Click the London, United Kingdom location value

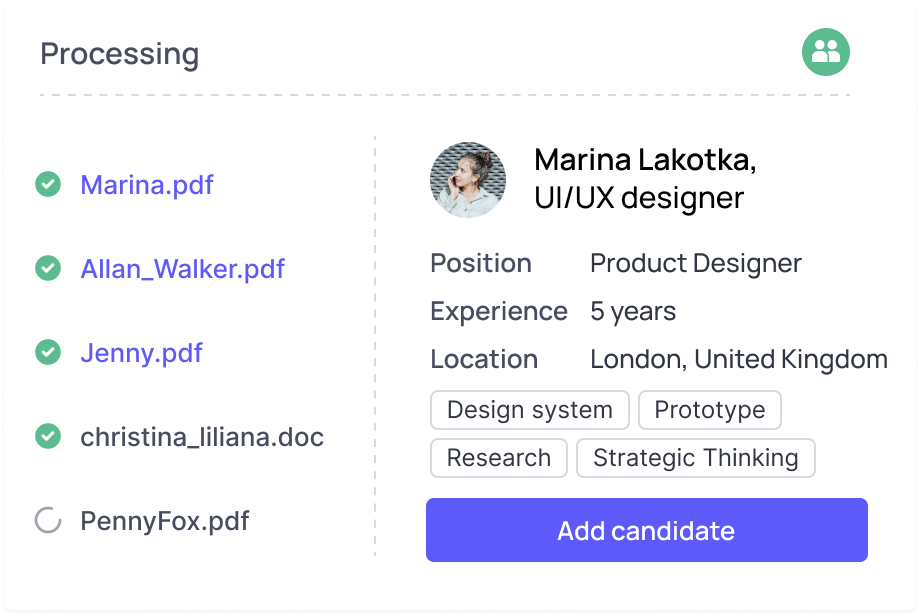coord(738,359)
